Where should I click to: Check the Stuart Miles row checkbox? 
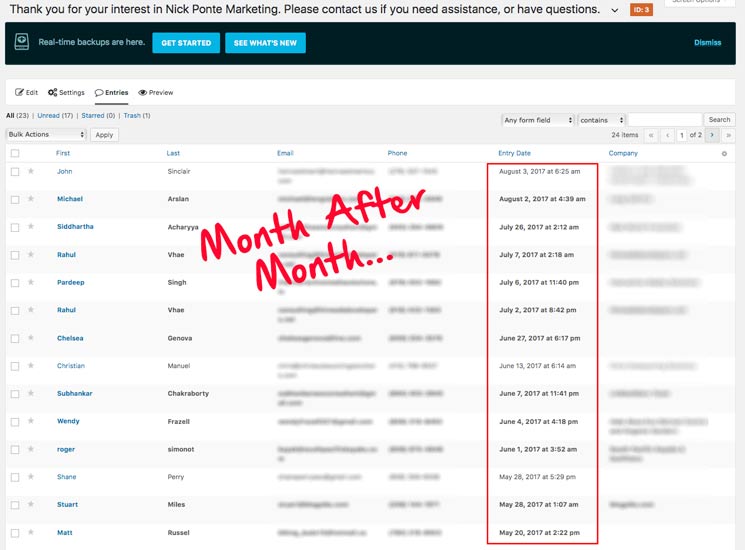(x=15, y=505)
